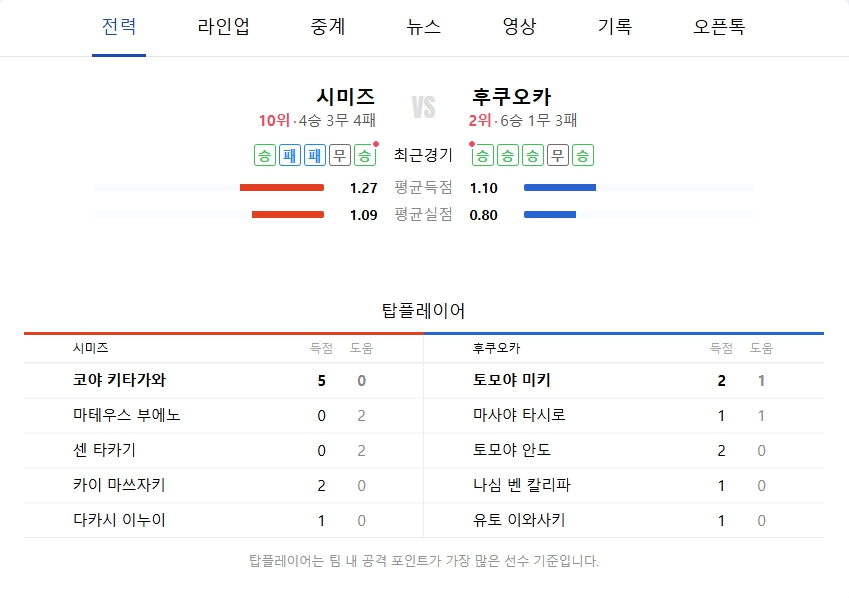Click the 시미즈 team name heading
The width and height of the screenshot is (849, 598).
(345, 97)
